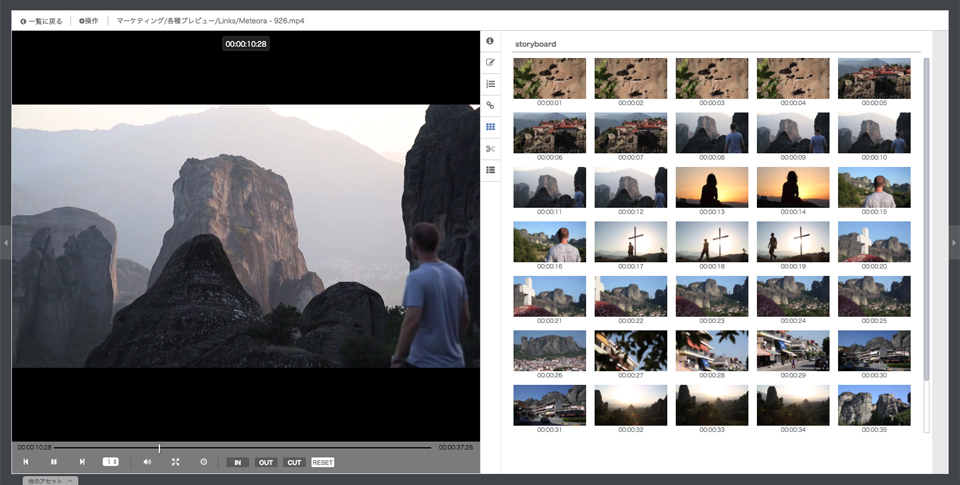Select leafy thumbnail 00:00:27

point(631,351)
